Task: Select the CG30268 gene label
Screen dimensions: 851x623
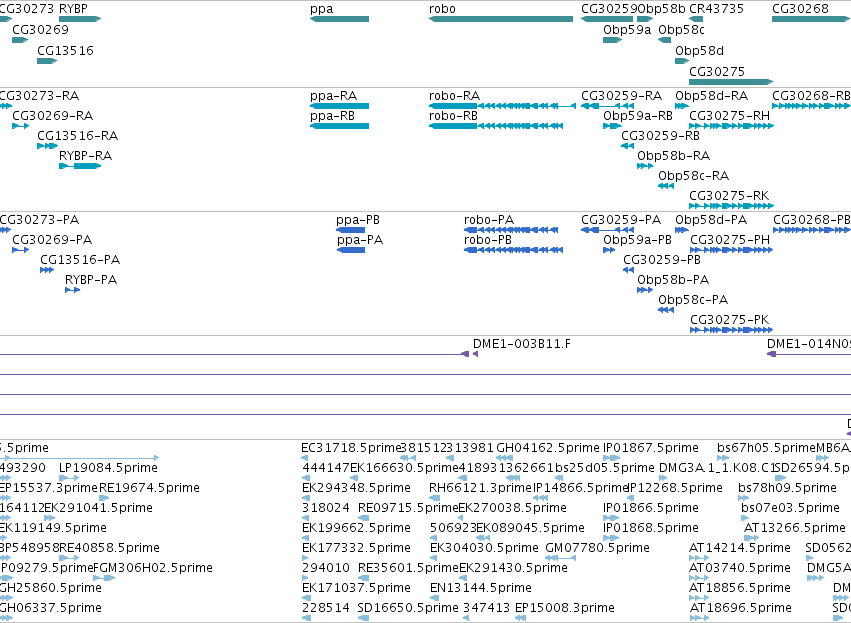Action: pos(801,9)
